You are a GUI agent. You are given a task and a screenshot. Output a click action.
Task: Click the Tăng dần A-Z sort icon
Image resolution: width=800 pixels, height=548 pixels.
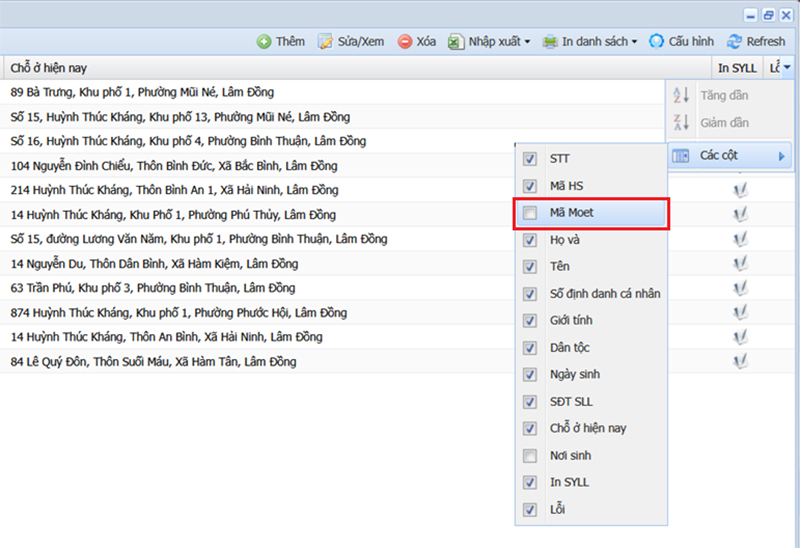(681, 95)
